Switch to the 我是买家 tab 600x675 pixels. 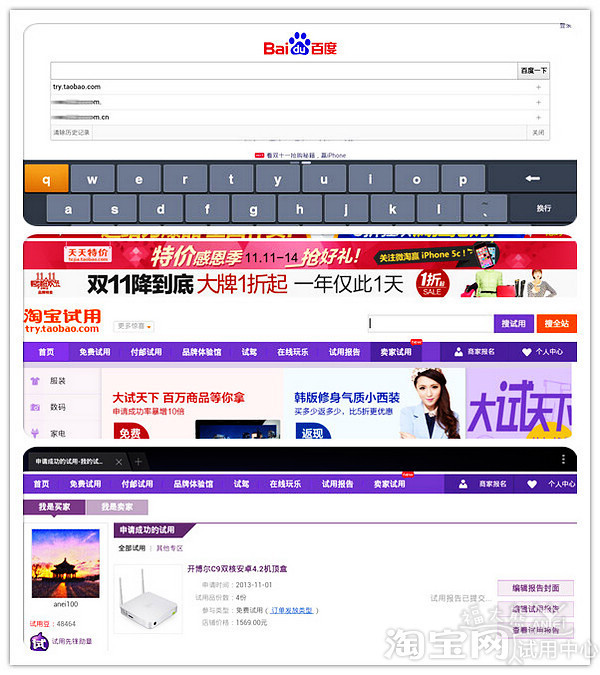point(54,507)
